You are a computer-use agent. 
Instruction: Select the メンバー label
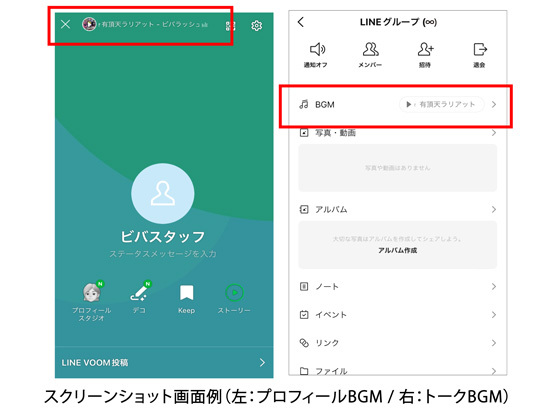[x=370, y=65]
